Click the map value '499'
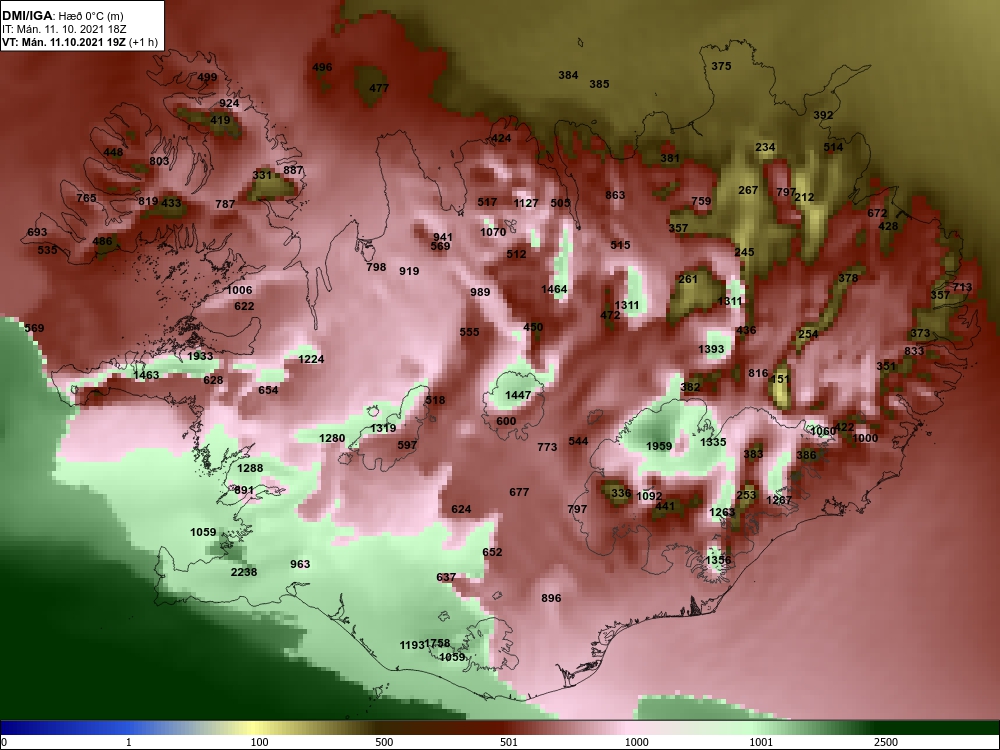 click(207, 77)
